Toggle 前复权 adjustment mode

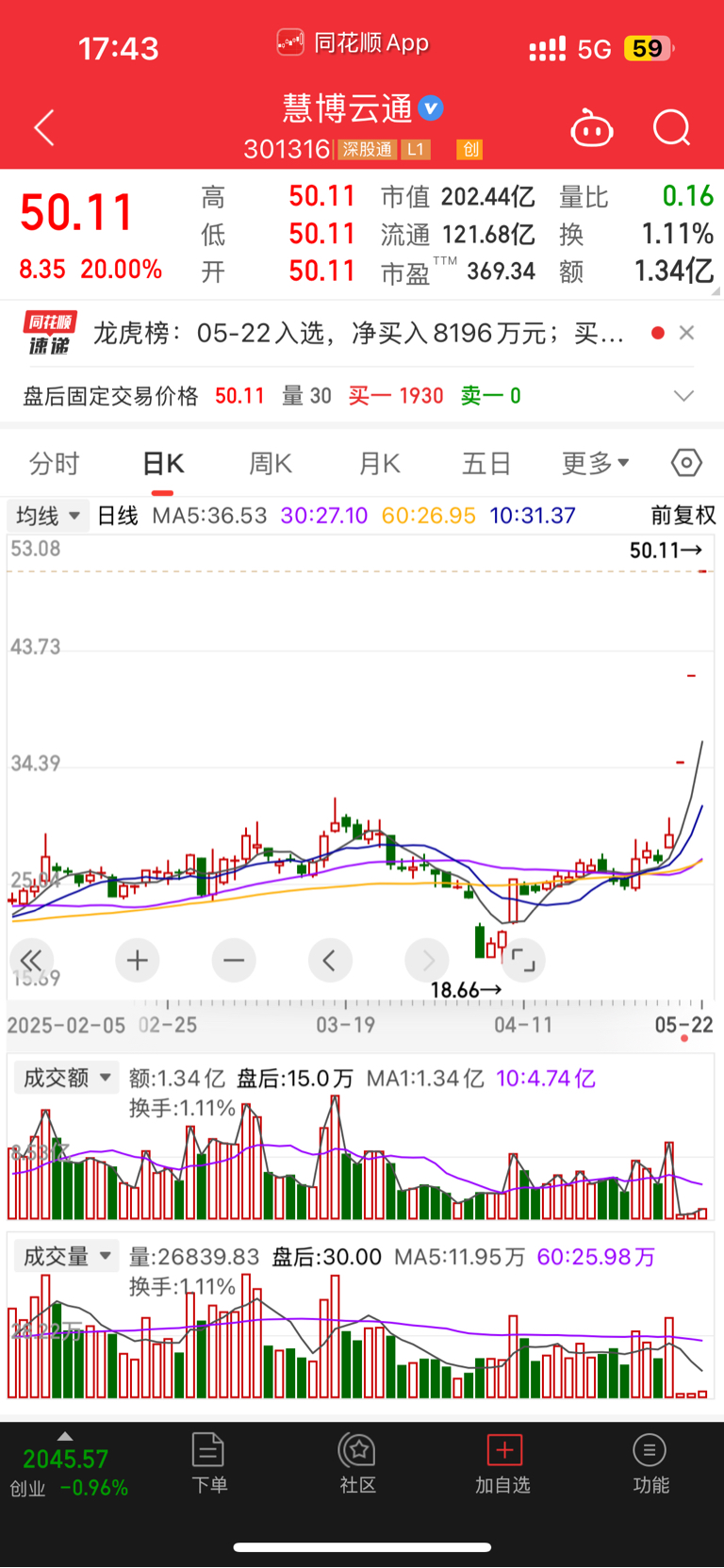point(683,516)
